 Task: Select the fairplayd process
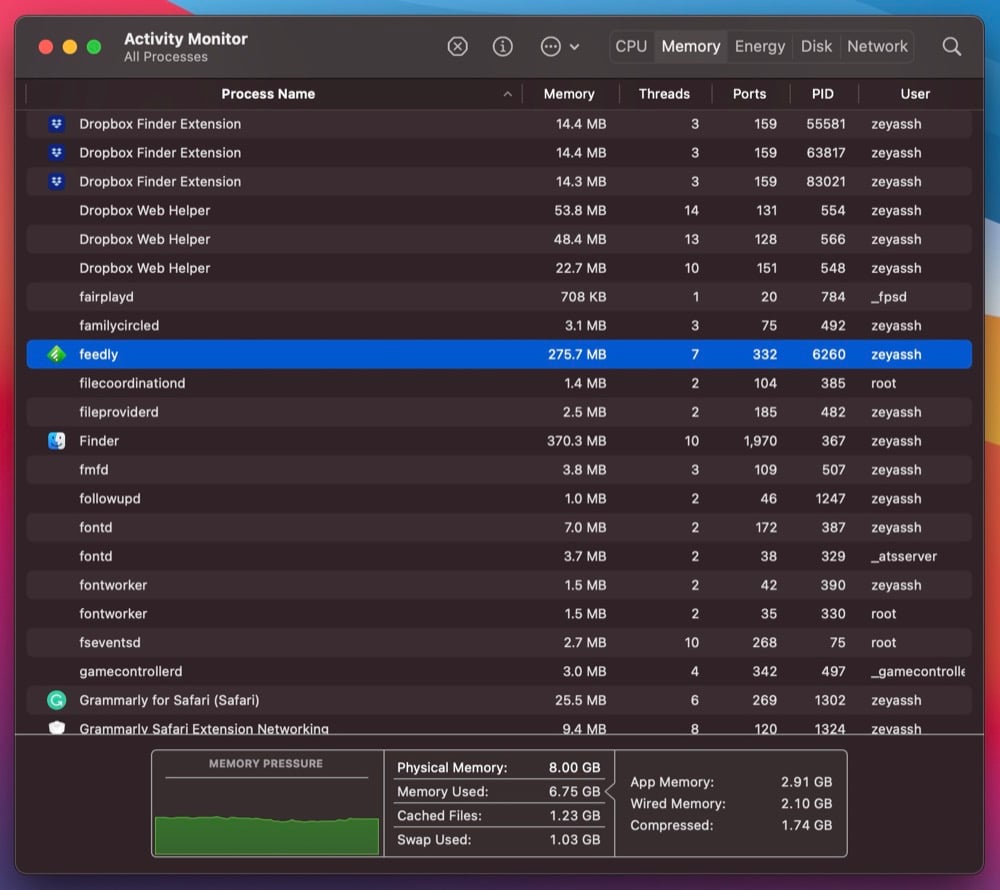click(x=499, y=296)
